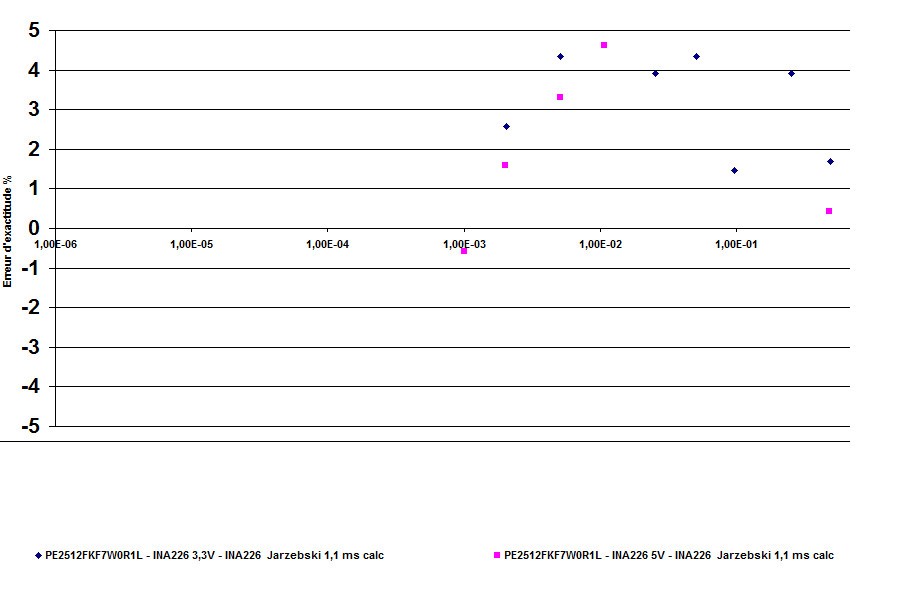
Task: Click the topmost pink data point near 4.6
Action: 604,45
